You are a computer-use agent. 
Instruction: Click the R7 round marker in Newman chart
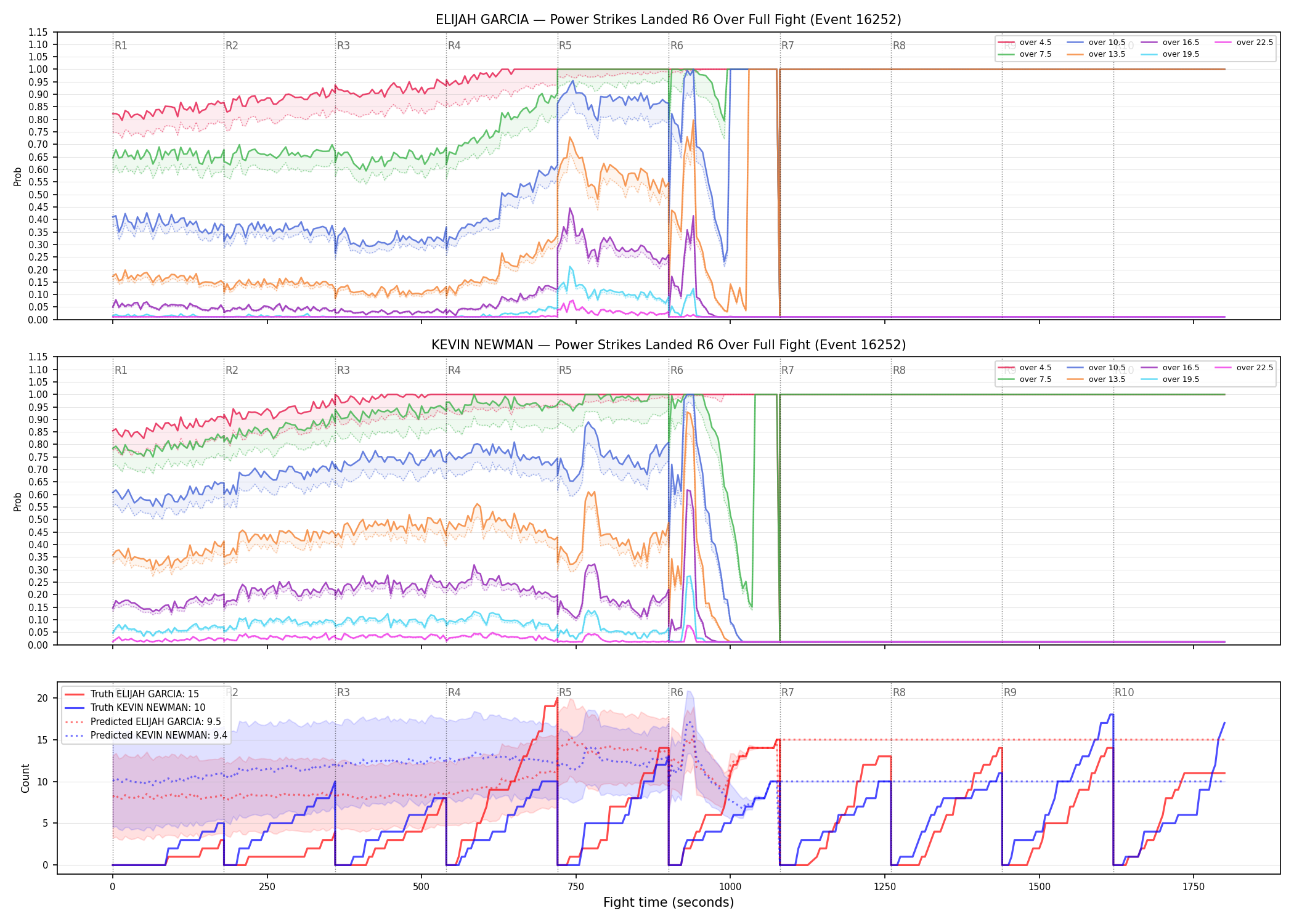(x=787, y=370)
